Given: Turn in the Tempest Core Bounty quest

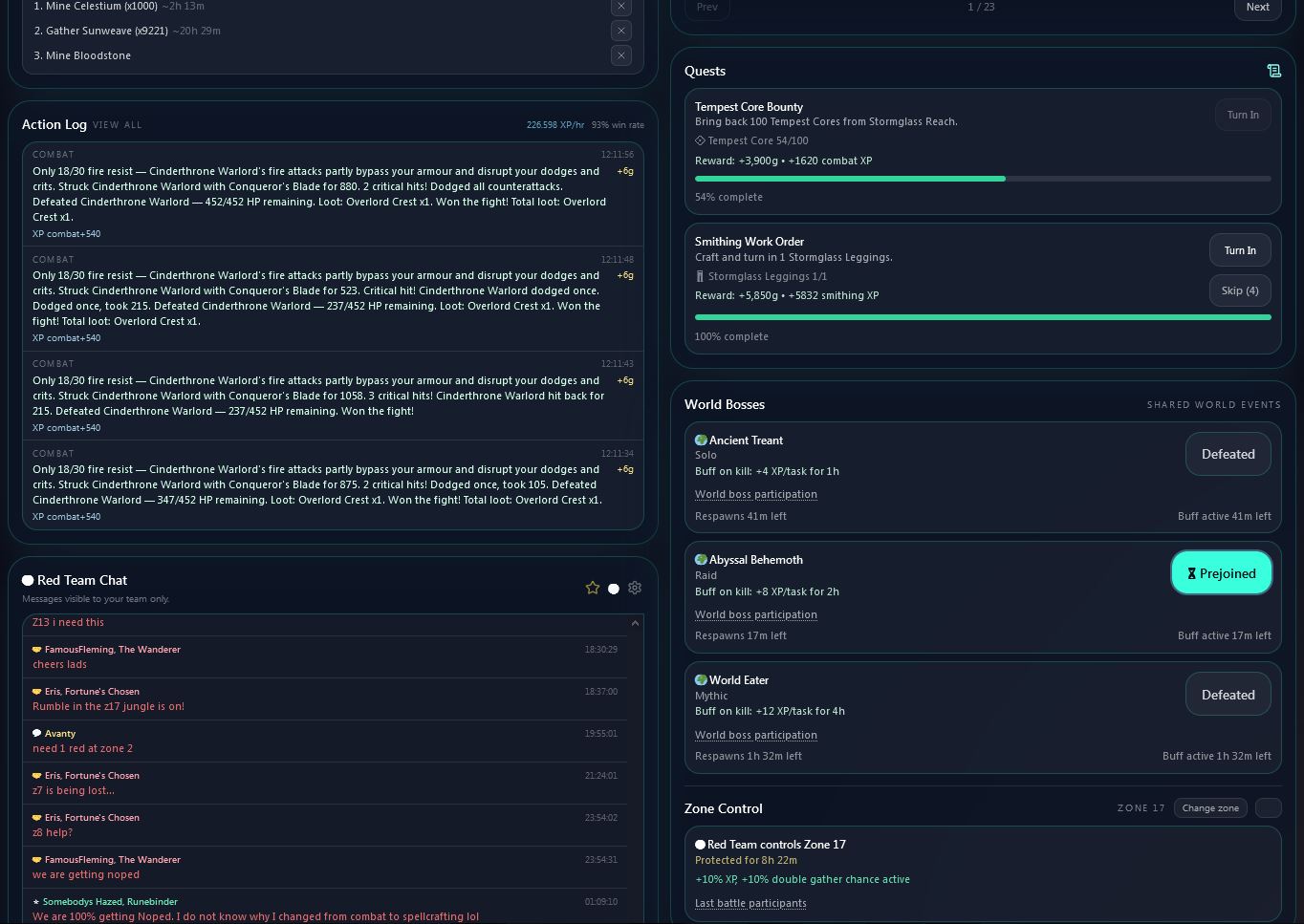Looking at the screenshot, I should [1243, 116].
